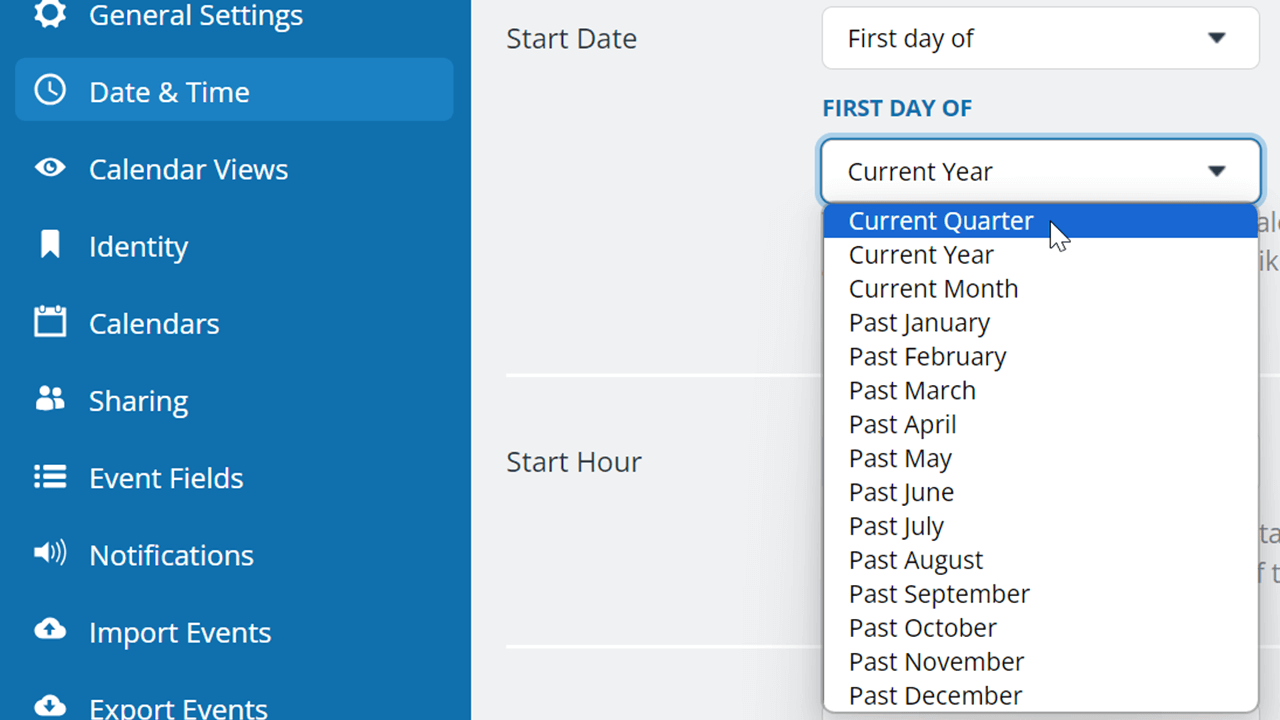Click the General Settings gear icon
Image resolution: width=1280 pixels, height=720 pixels.
point(50,14)
